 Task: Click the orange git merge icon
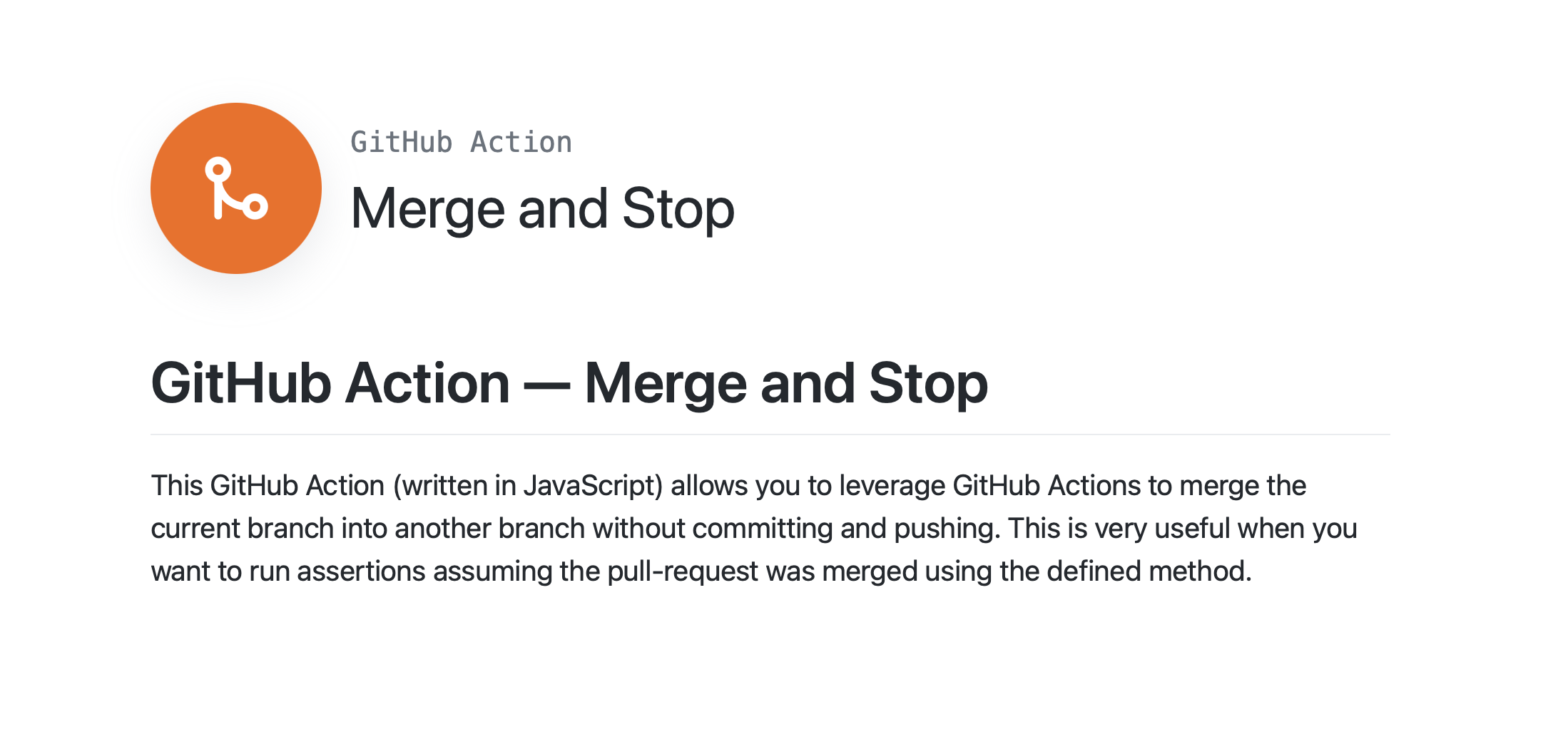pyautogui.click(x=236, y=188)
